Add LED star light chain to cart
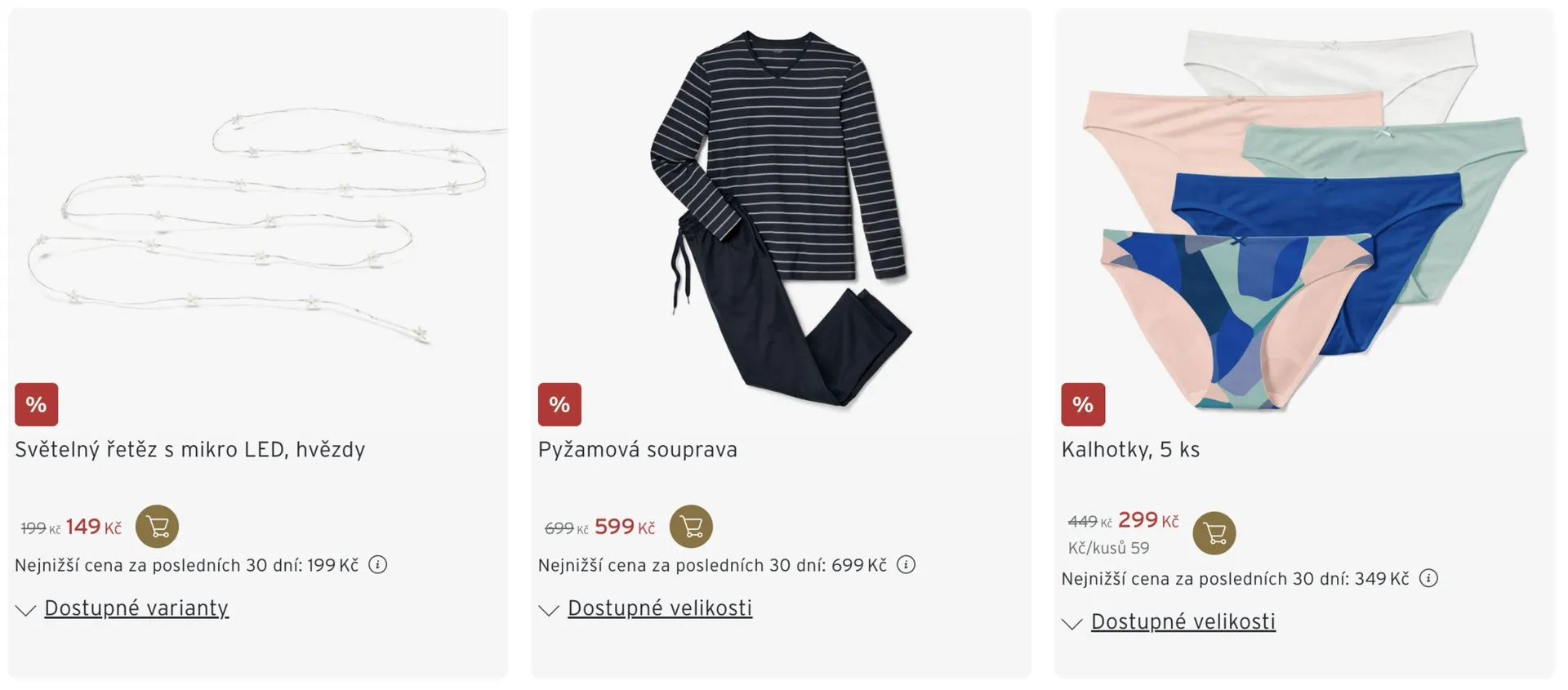The height and width of the screenshot is (690, 1568). click(x=157, y=526)
